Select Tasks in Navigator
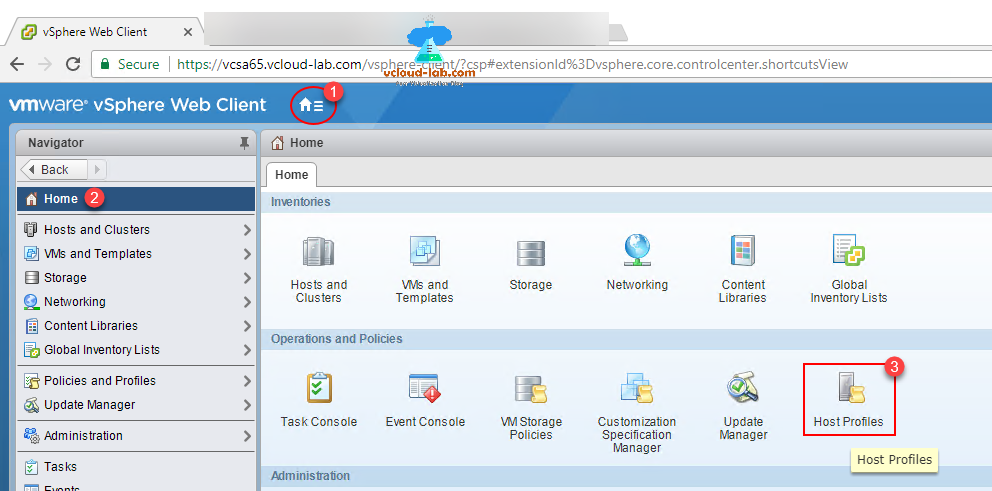 tap(136, 467)
